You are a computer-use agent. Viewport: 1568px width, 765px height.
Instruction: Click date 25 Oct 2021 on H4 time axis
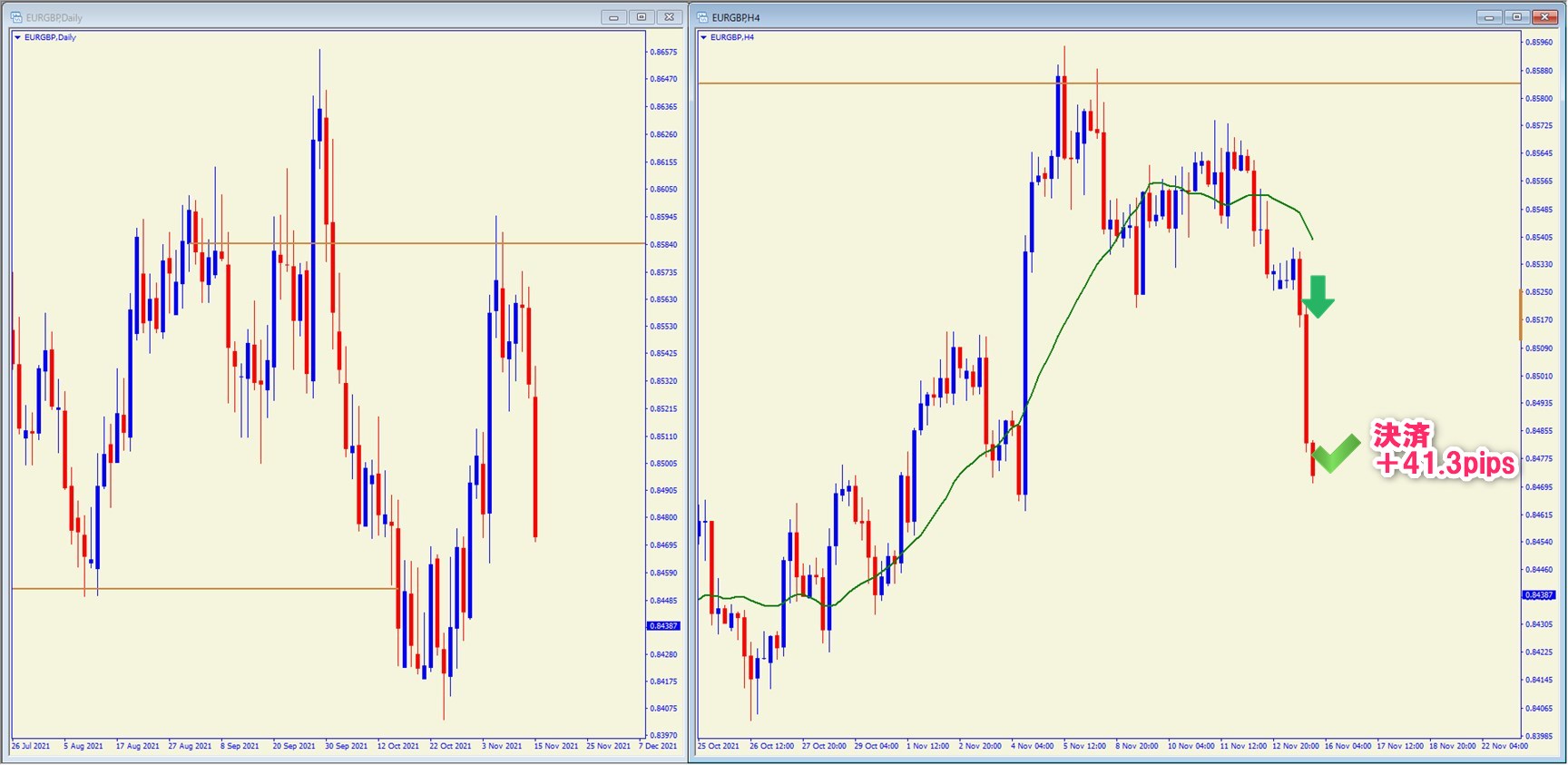pos(719,747)
